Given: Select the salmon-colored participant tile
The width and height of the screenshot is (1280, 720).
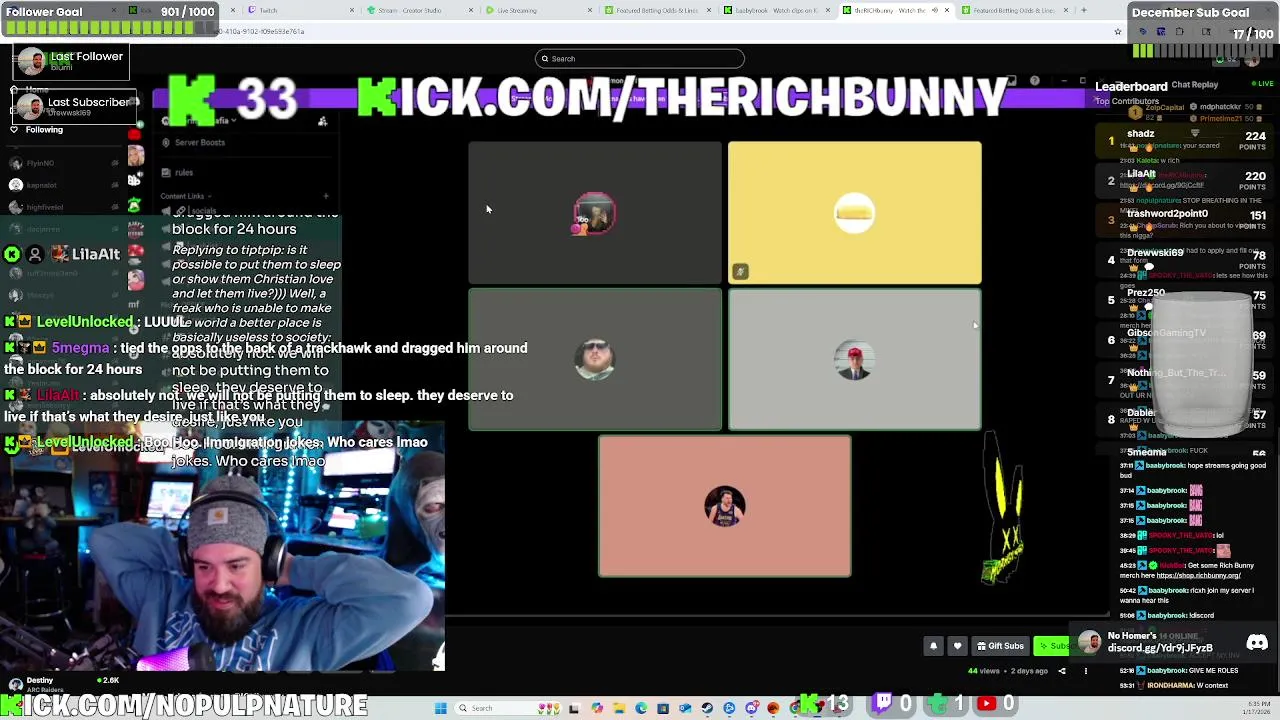Looking at the screenshot, I should (725, 506).
